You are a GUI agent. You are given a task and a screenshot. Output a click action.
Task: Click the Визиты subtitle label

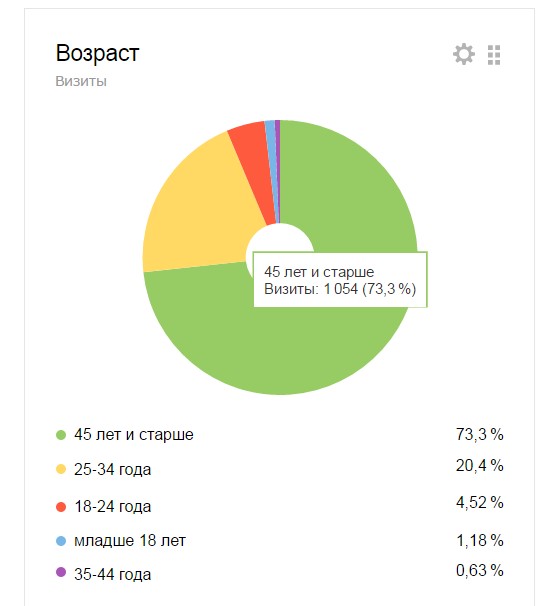click(81, 81)
